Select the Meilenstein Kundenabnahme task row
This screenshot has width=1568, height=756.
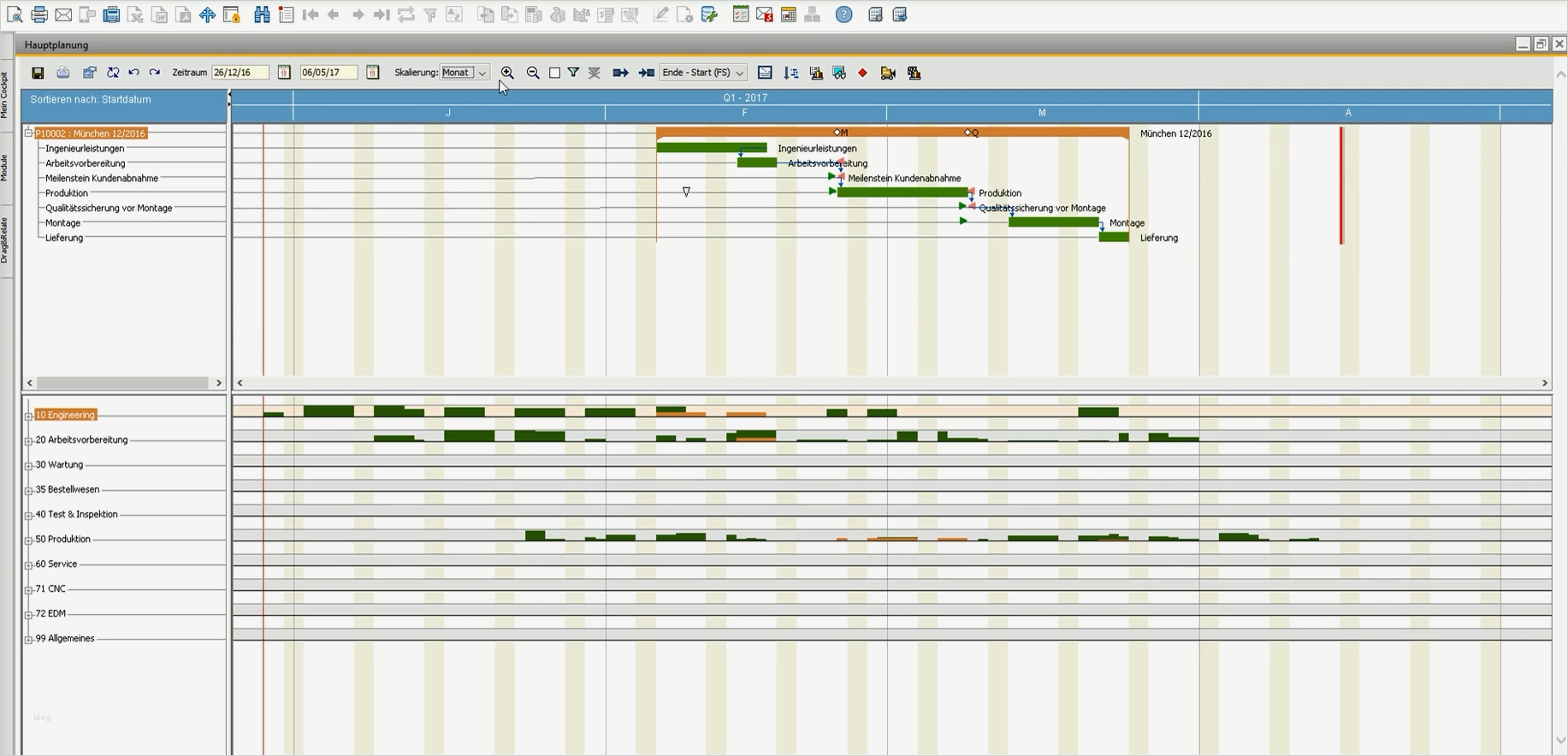point(102,179)
